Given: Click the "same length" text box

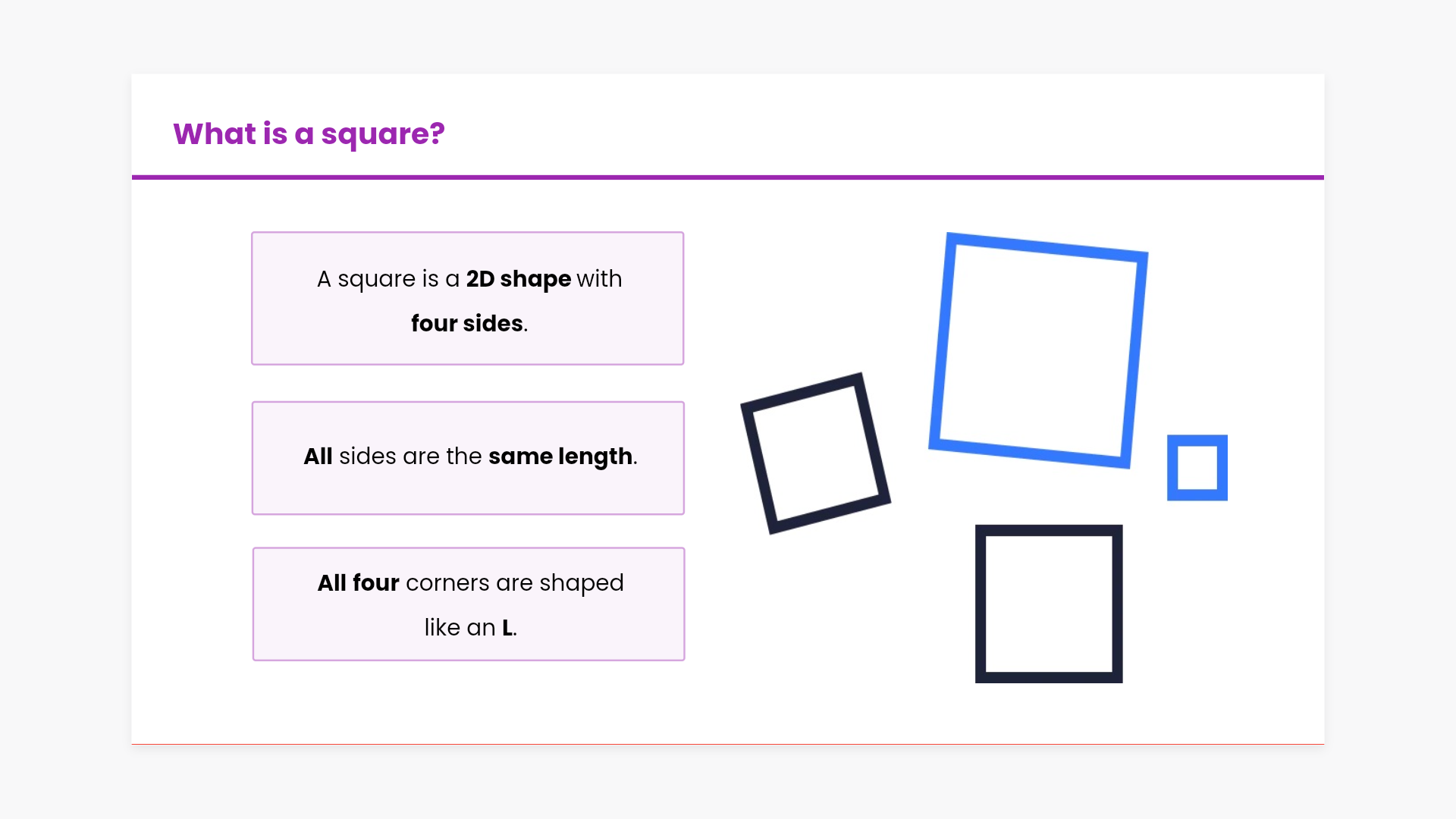Looking at the screenshot, I should tap(467, 458).
